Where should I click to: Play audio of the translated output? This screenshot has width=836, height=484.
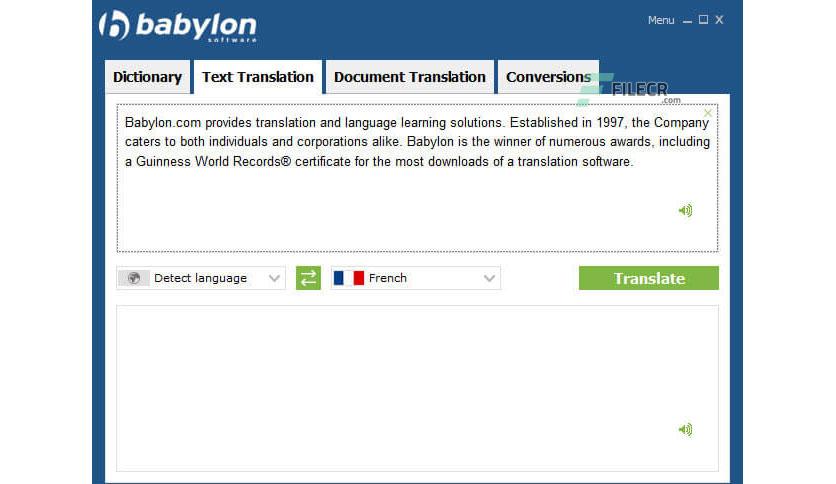(x=685, y=429)
